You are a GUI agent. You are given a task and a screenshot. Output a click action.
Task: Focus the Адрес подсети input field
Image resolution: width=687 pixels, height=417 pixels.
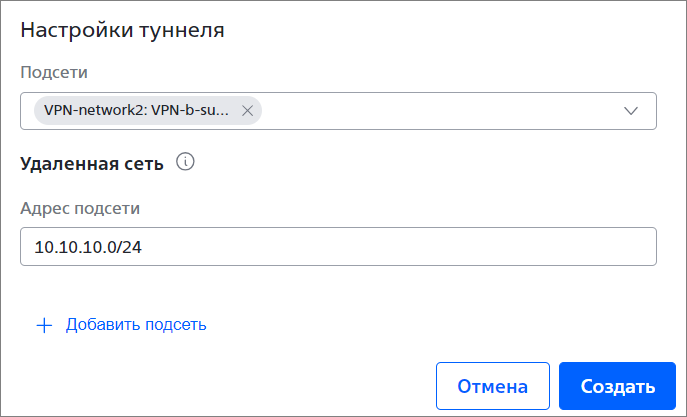[338, 247]
